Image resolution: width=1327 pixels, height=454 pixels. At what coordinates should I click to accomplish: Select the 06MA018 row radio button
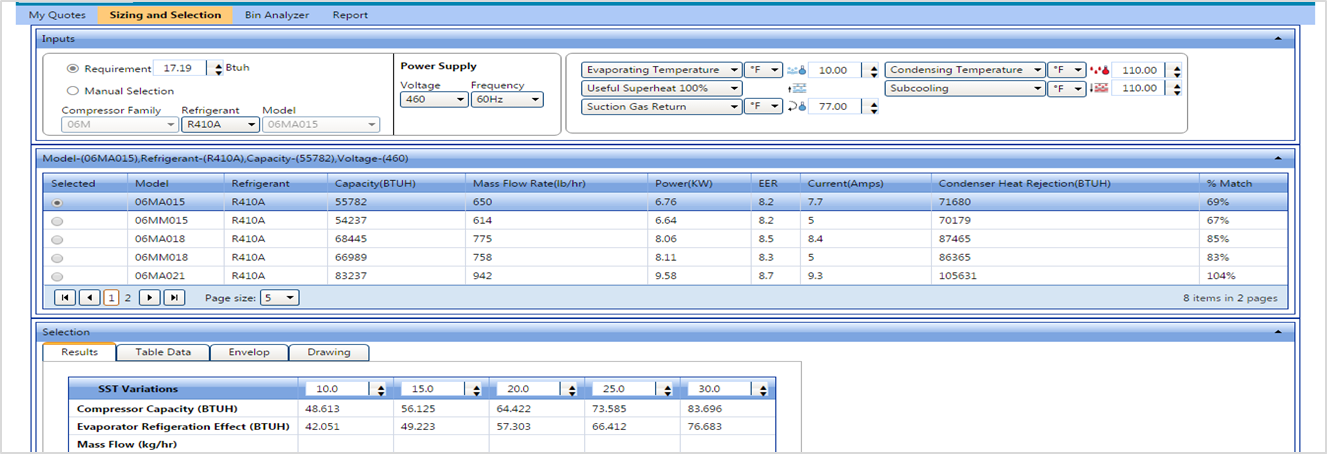[x=57, y=239]
